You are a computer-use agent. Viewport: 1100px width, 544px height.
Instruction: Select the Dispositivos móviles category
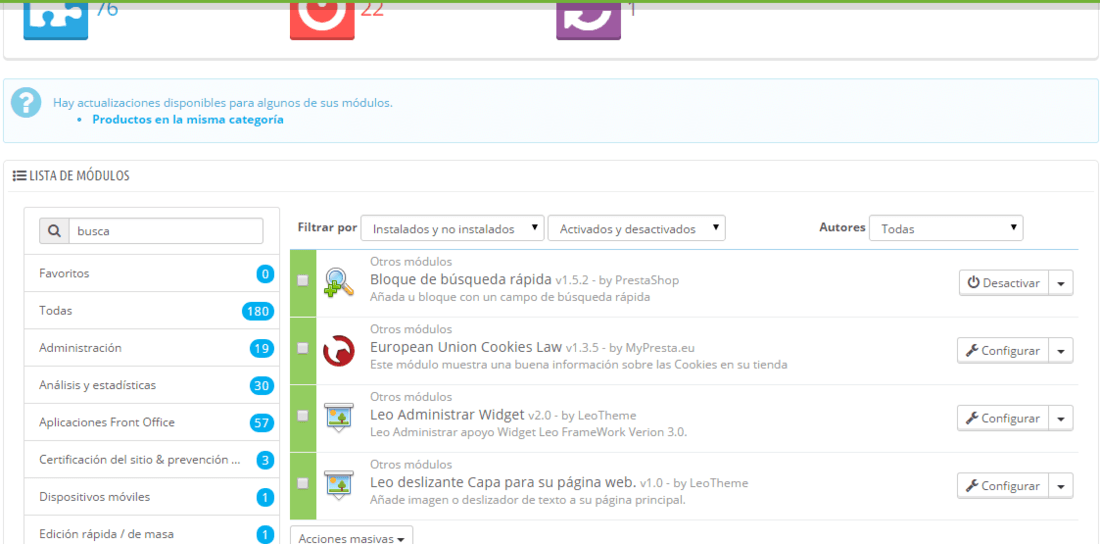(152, 496)
